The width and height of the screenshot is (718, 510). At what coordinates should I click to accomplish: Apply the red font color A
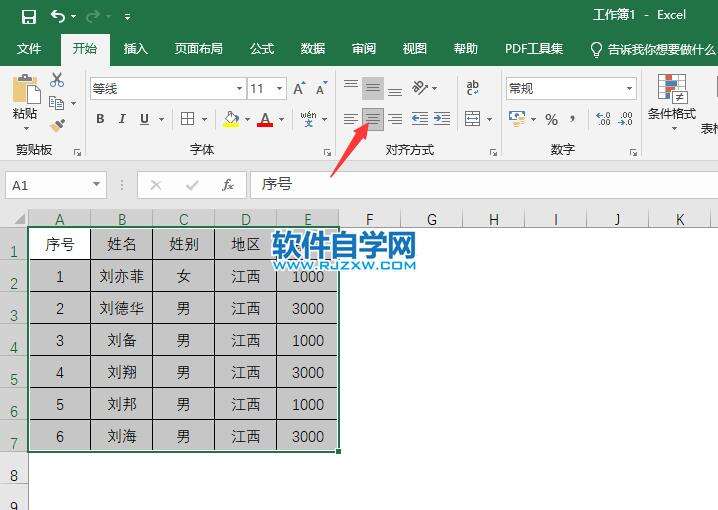pos(265,119)
